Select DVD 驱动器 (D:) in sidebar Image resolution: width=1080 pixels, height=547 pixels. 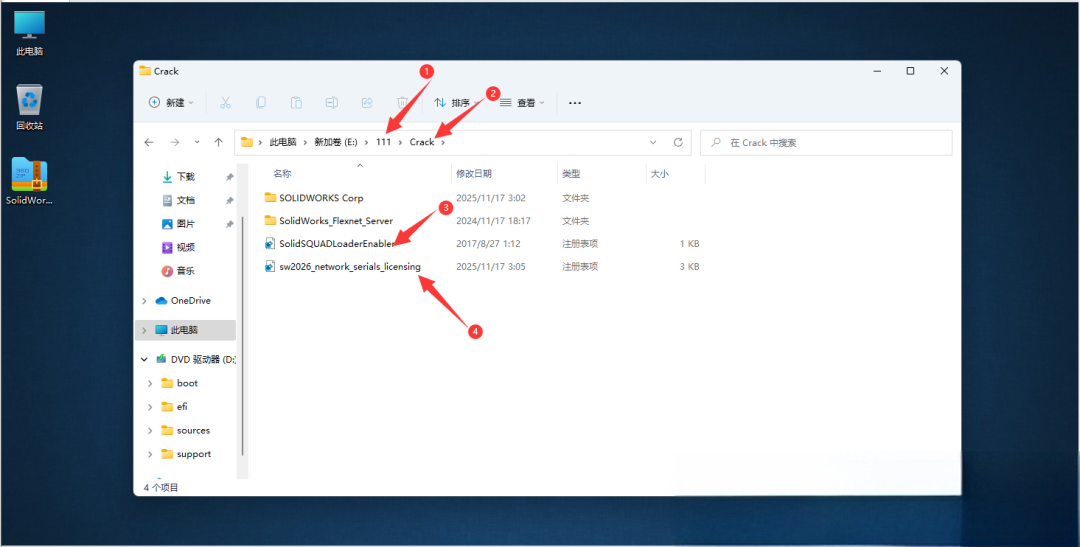point(203,360)
